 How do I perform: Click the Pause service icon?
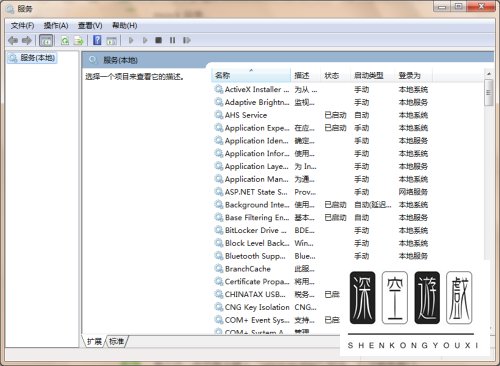click(x=172, y=40)
